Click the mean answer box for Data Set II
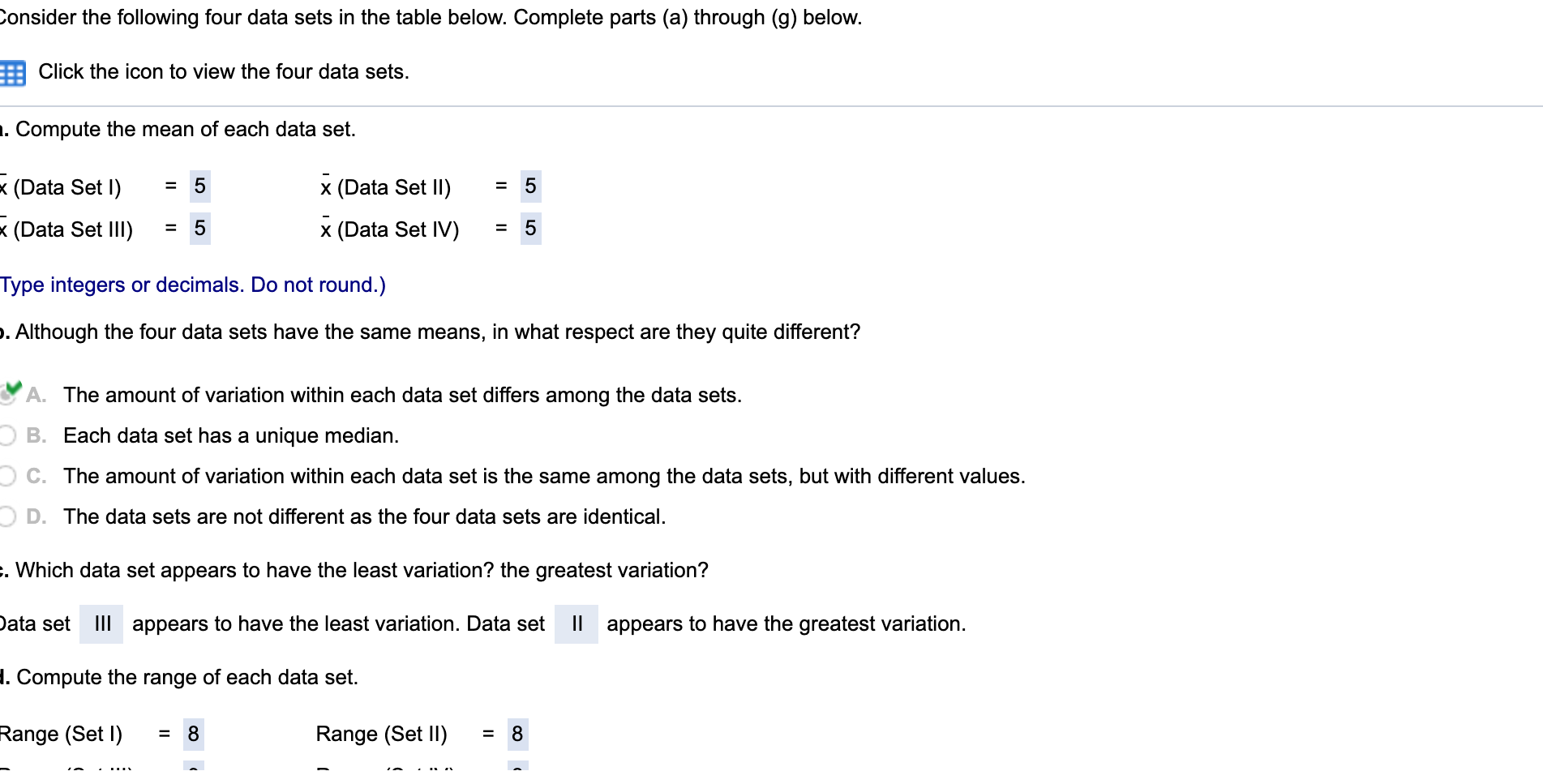This screenshot has height=784, width=1543. click(530, 186)
